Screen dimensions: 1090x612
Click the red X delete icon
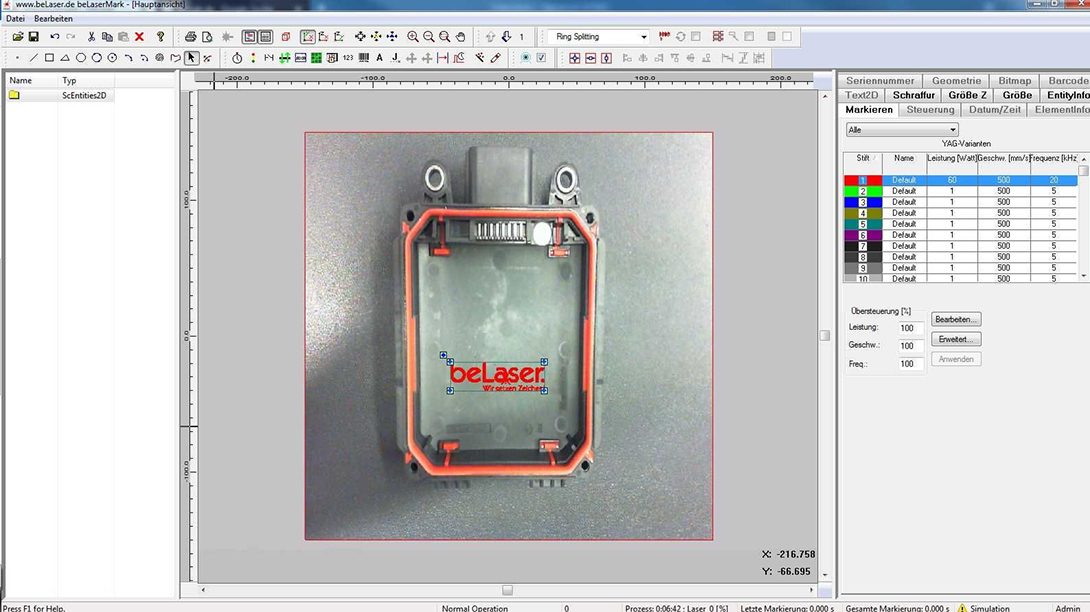(x=139, y=37)
